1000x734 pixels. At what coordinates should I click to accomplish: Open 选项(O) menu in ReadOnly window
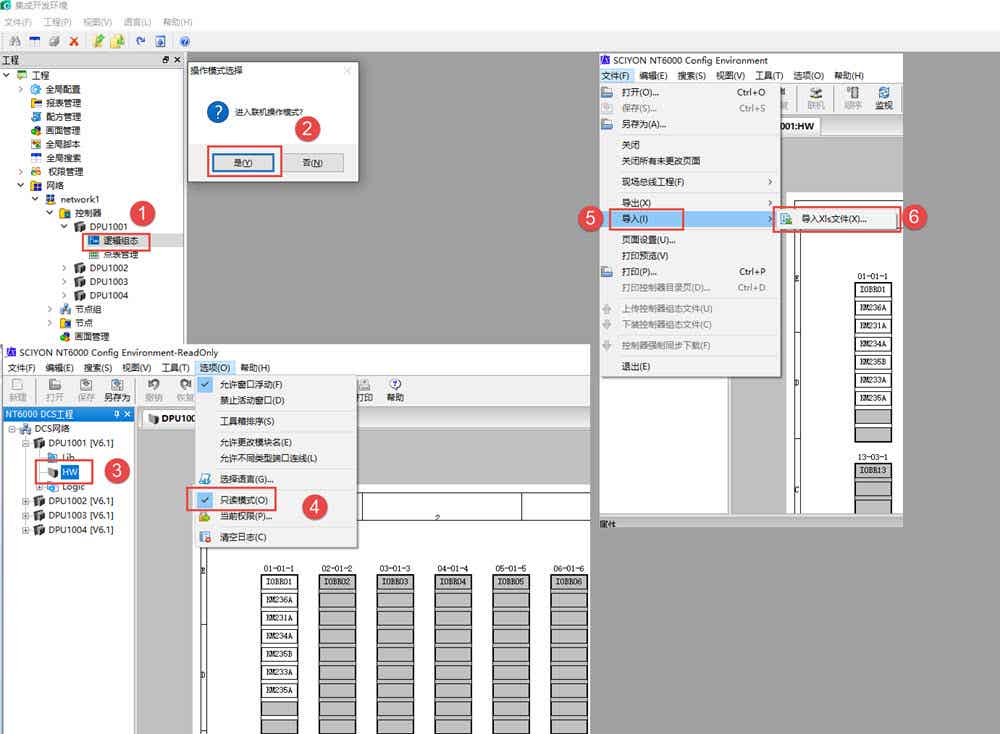coord(214,368)
